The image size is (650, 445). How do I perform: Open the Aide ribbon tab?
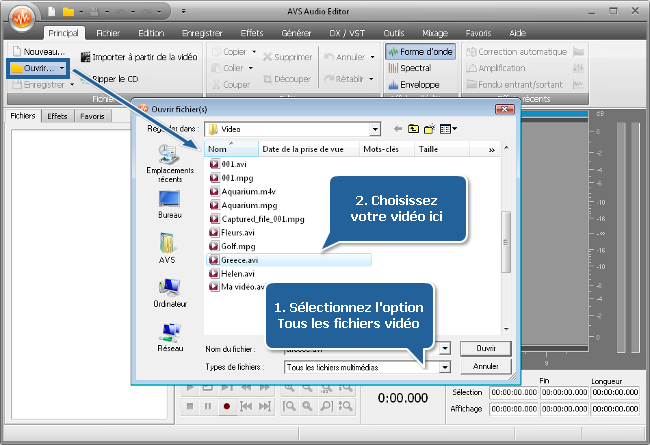coord(517,33)
